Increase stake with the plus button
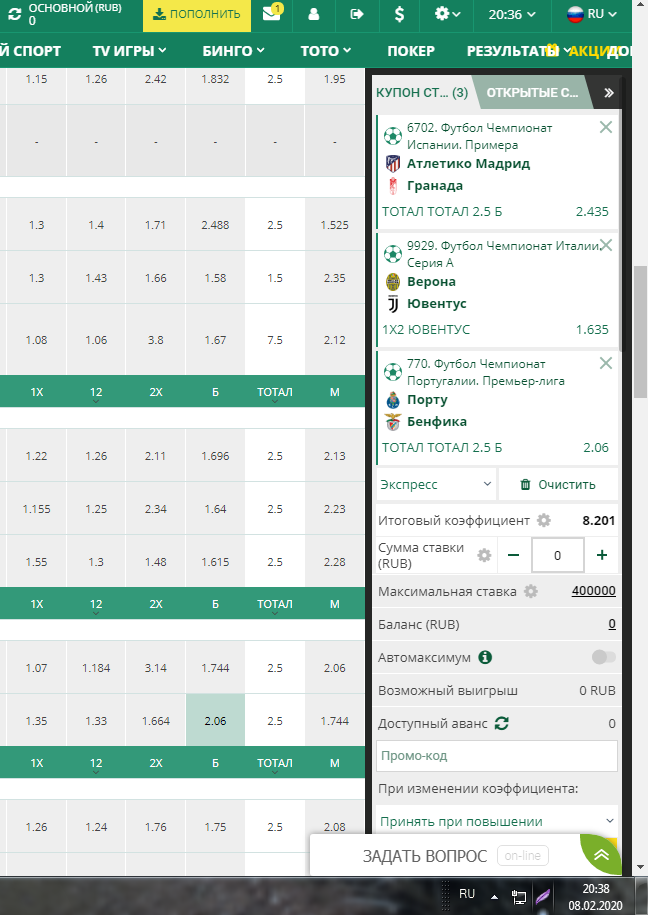648x915 pixels. [602, 555]
